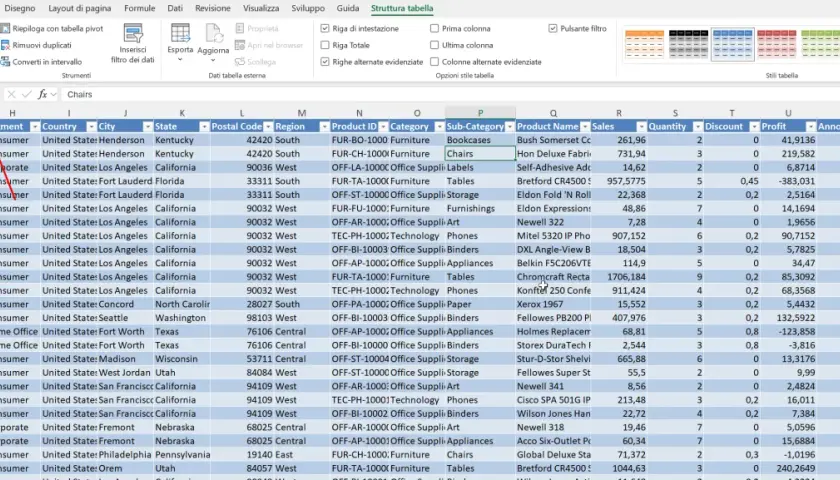Open the Esporta table icon
840x480 pixels.
180,33
